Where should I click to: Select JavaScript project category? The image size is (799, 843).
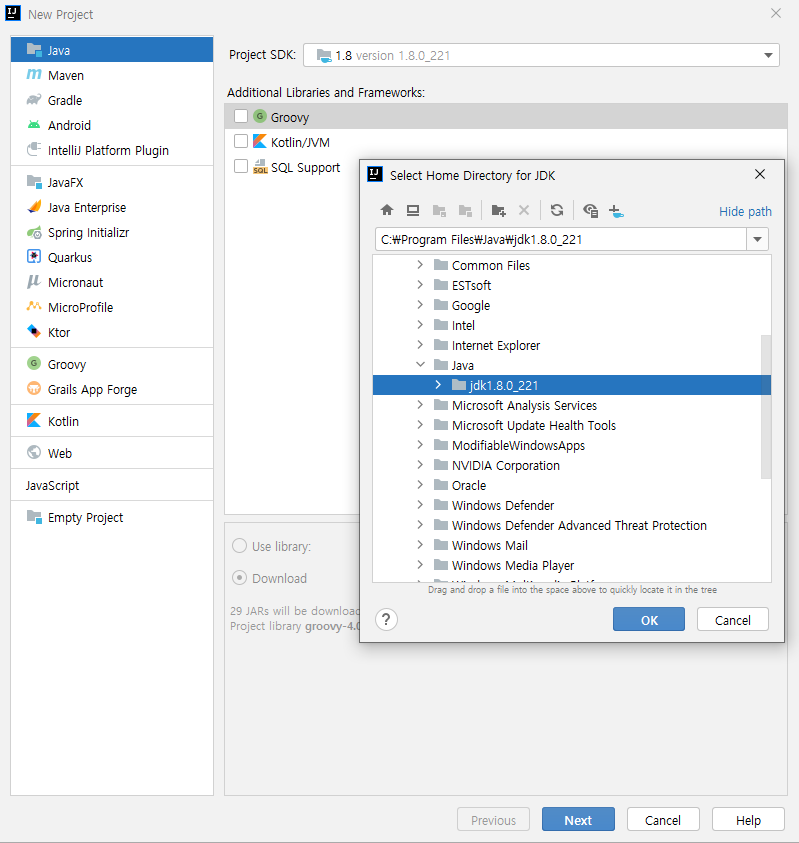(x=112, y=485)
